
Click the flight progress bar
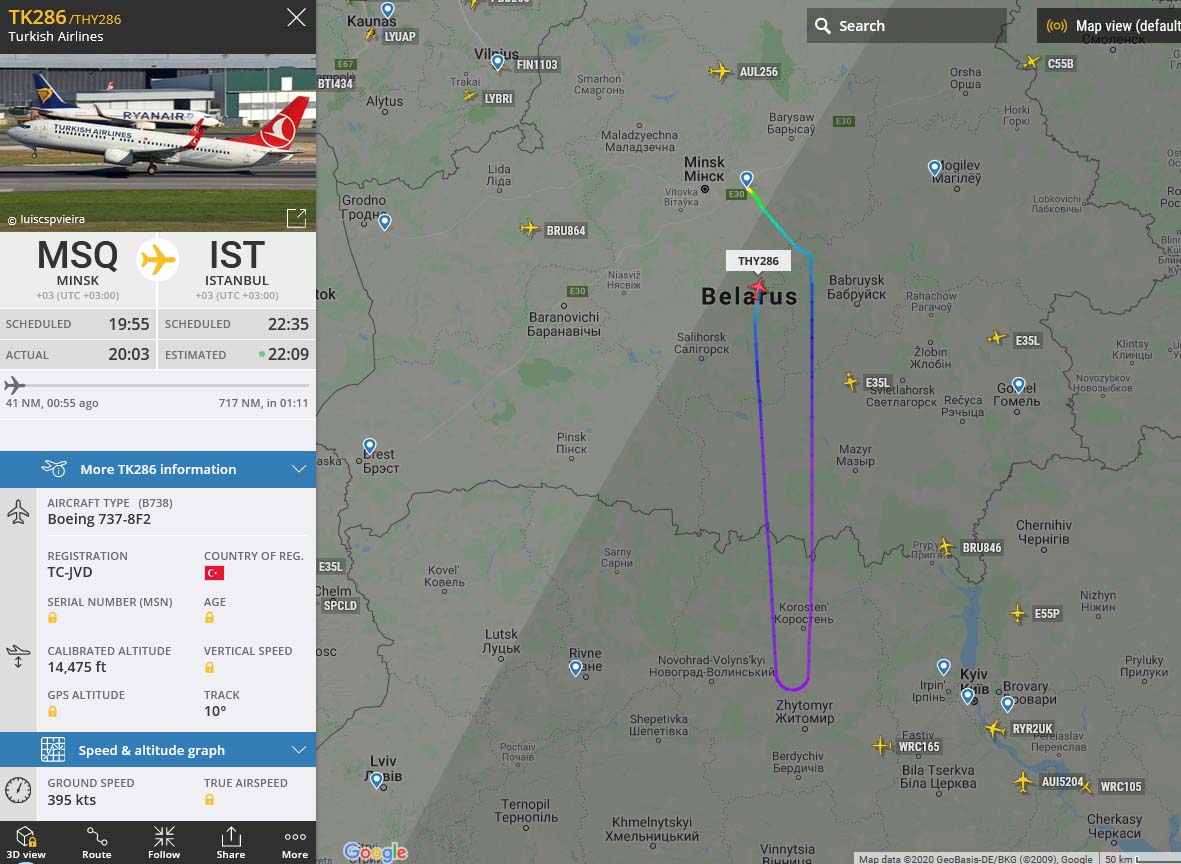157,386
